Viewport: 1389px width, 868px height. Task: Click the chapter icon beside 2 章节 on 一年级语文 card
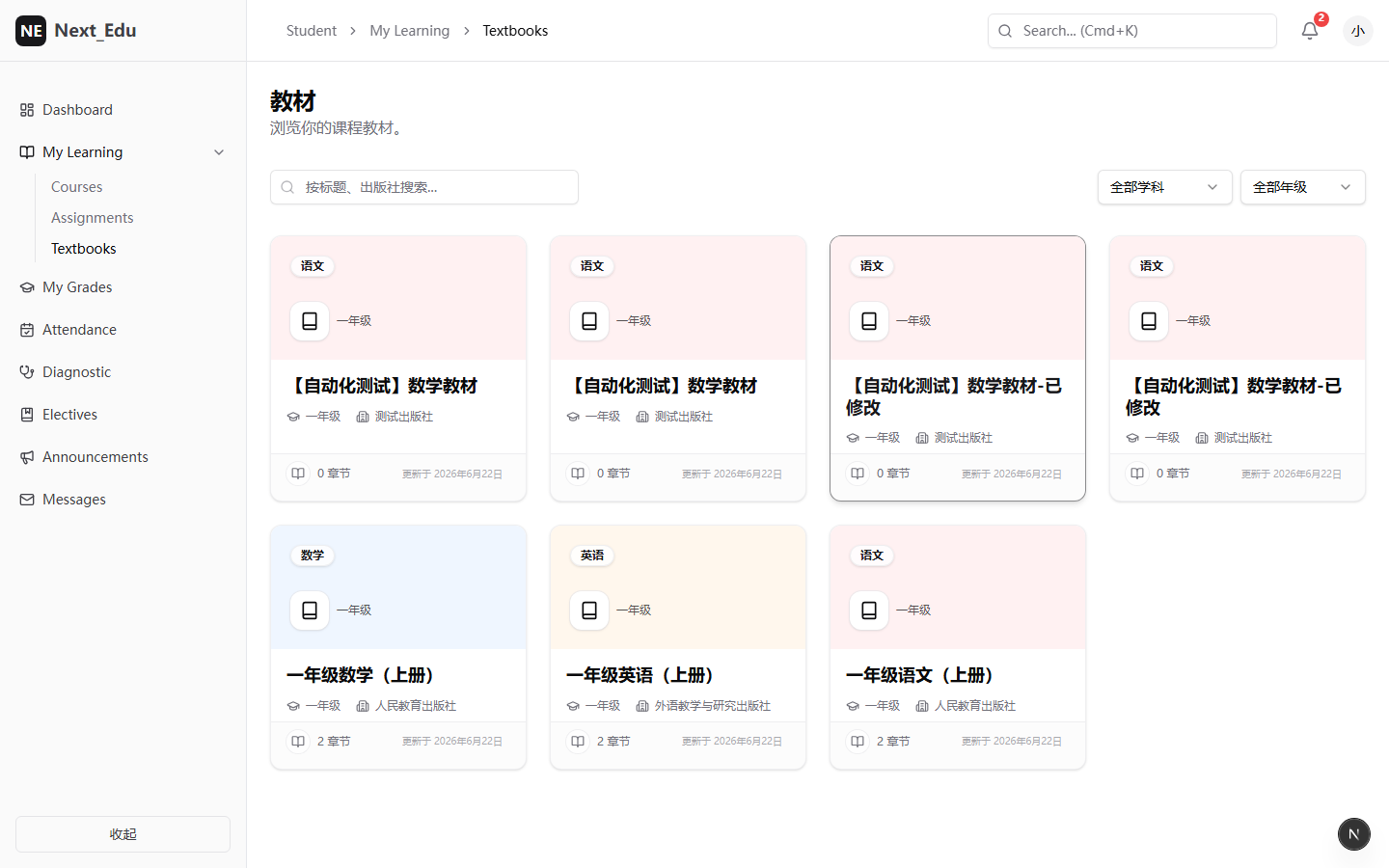pyautogui.click(x=858, y=742)
